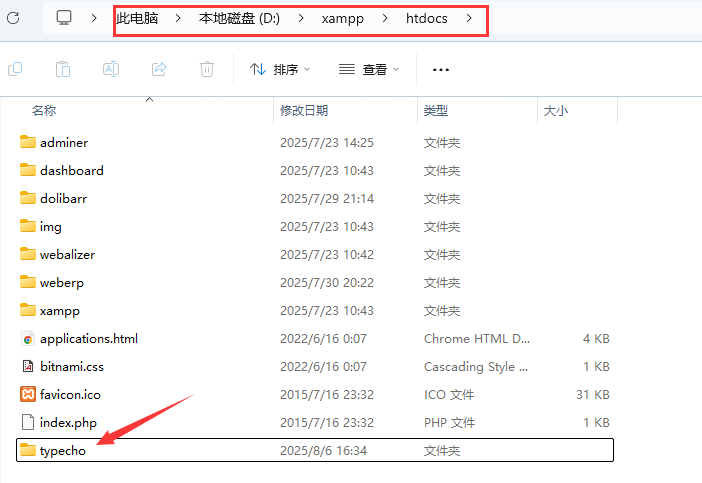702x483 pixels.
Task: Click the Refresh button in address bar
Action: coord(13,18)
